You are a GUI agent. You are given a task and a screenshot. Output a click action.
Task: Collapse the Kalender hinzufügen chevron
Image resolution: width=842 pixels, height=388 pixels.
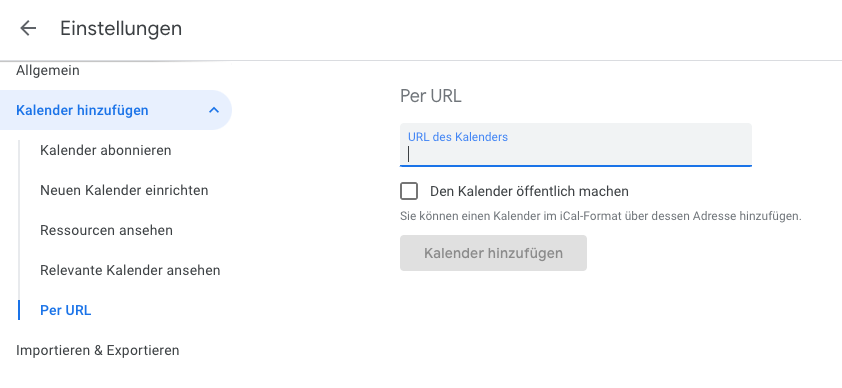click(214, 111)
